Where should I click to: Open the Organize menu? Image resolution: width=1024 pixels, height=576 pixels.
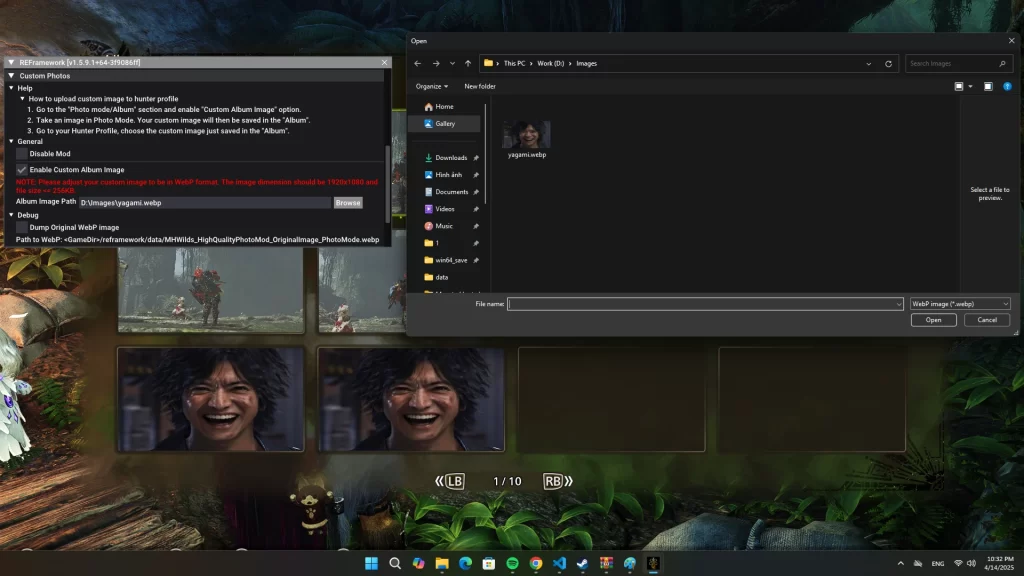(432, 86)
